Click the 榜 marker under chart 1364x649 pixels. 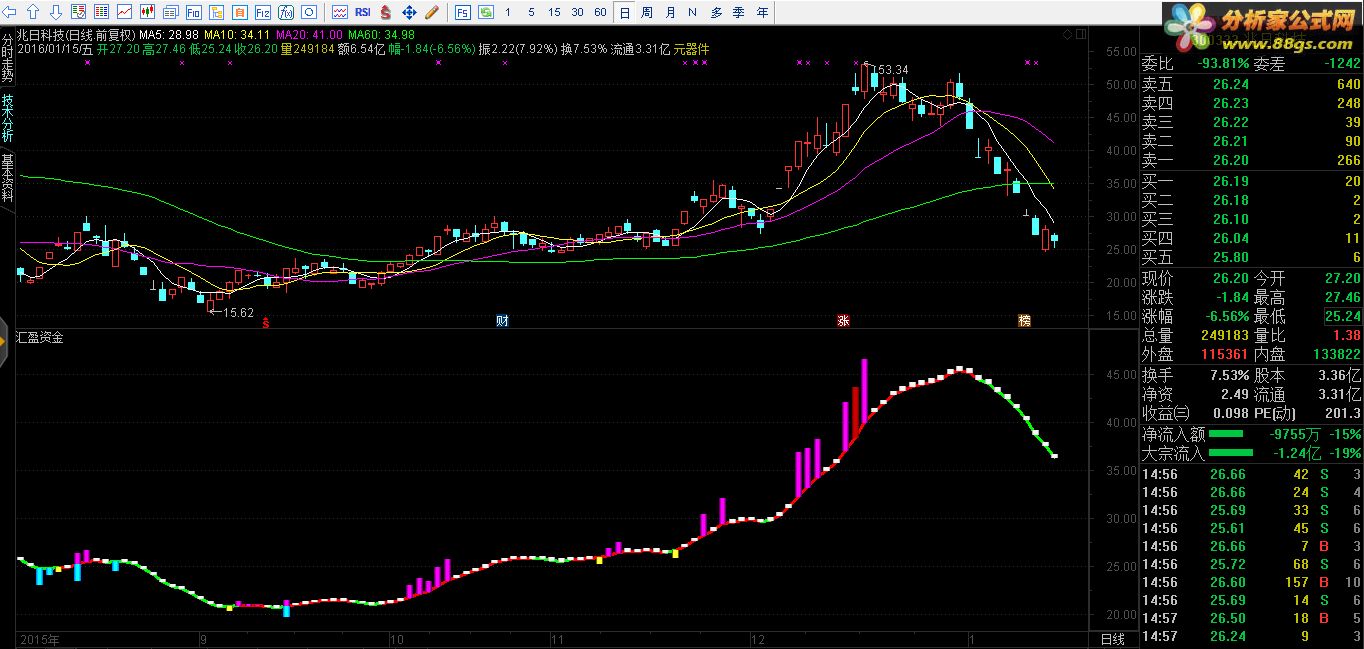(x=1024, y=321)
